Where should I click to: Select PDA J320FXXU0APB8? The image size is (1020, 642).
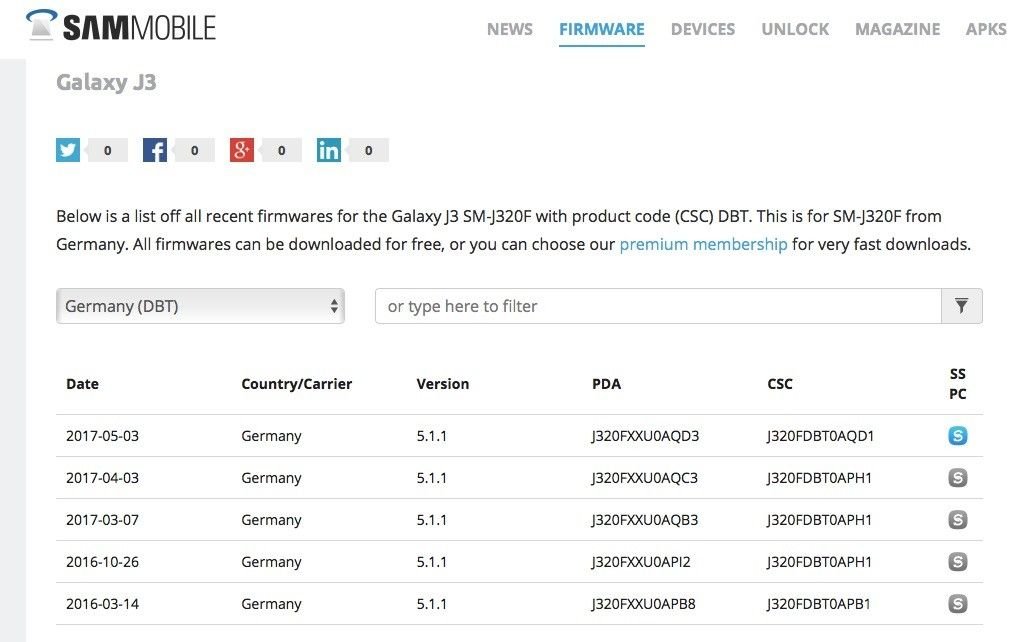643,604
